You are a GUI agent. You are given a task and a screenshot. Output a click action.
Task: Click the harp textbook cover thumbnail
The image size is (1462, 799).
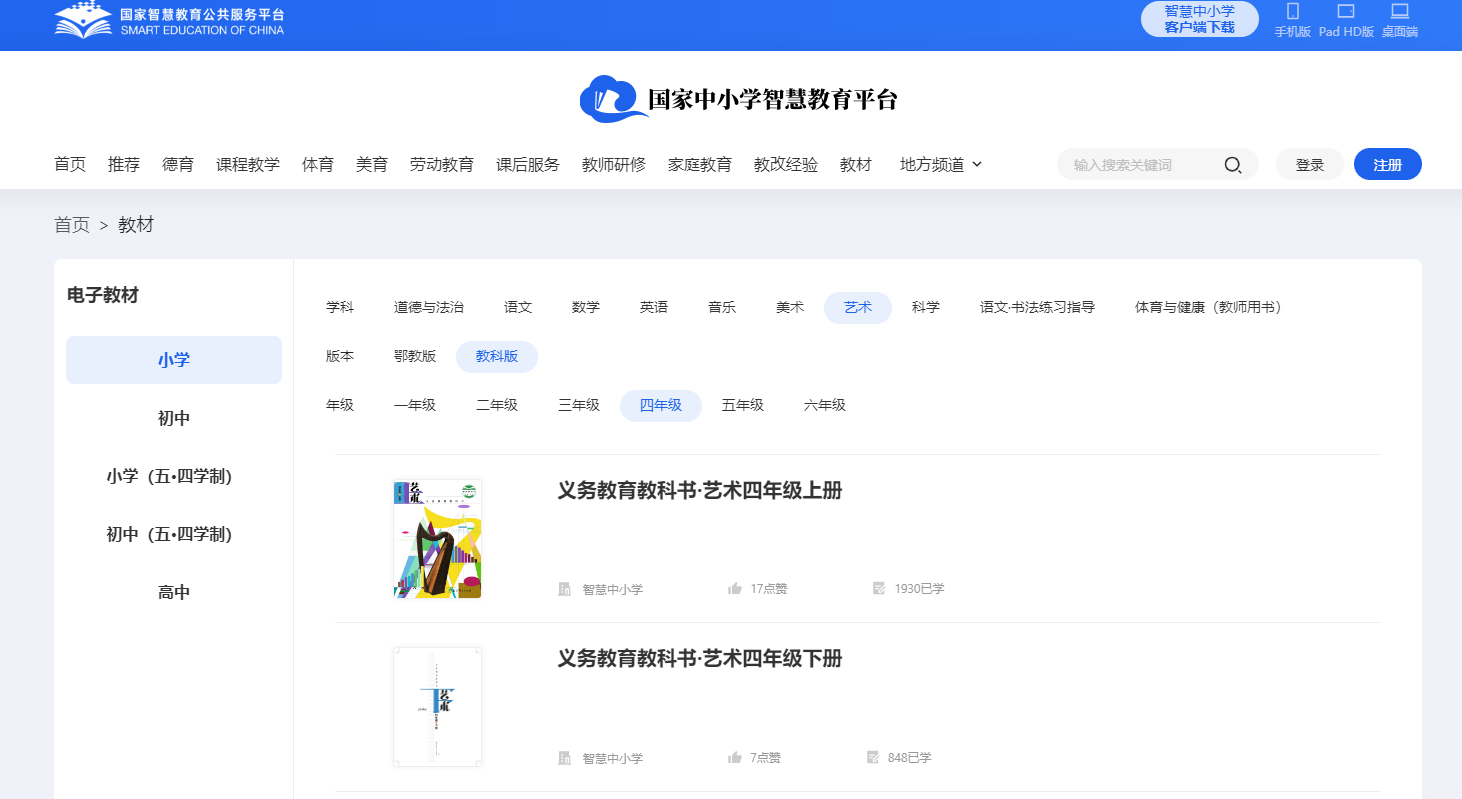[437, 538]
